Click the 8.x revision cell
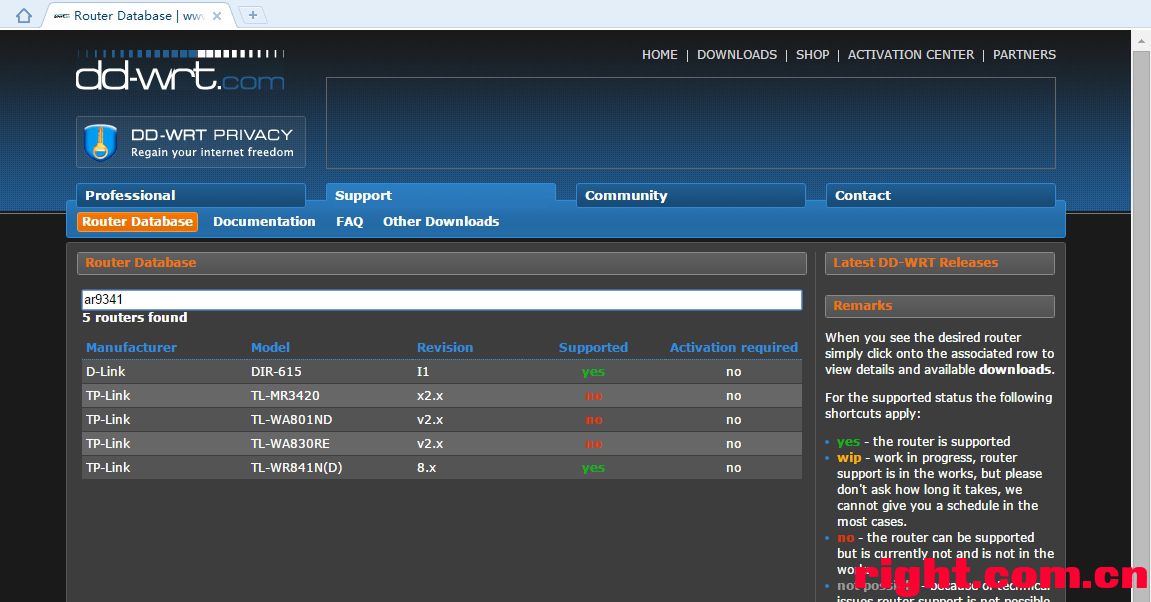 pos(426,468)
